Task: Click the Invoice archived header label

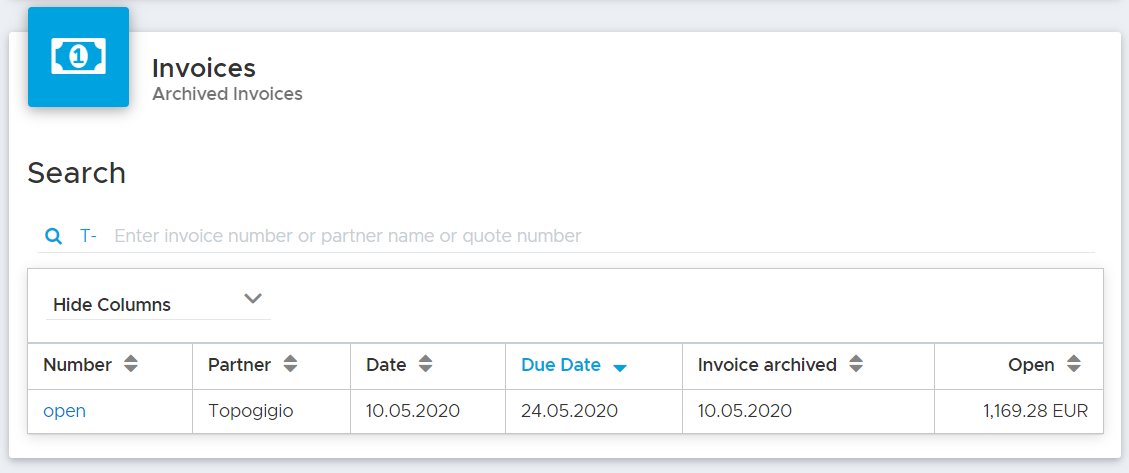Action: click(767, 365)
